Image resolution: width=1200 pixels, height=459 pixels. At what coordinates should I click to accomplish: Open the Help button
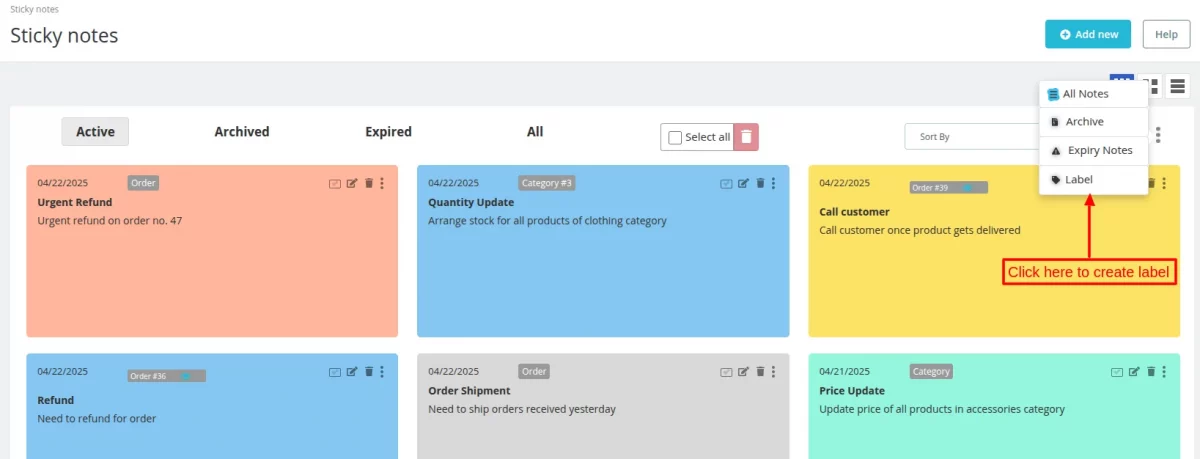click(1166, 34)
